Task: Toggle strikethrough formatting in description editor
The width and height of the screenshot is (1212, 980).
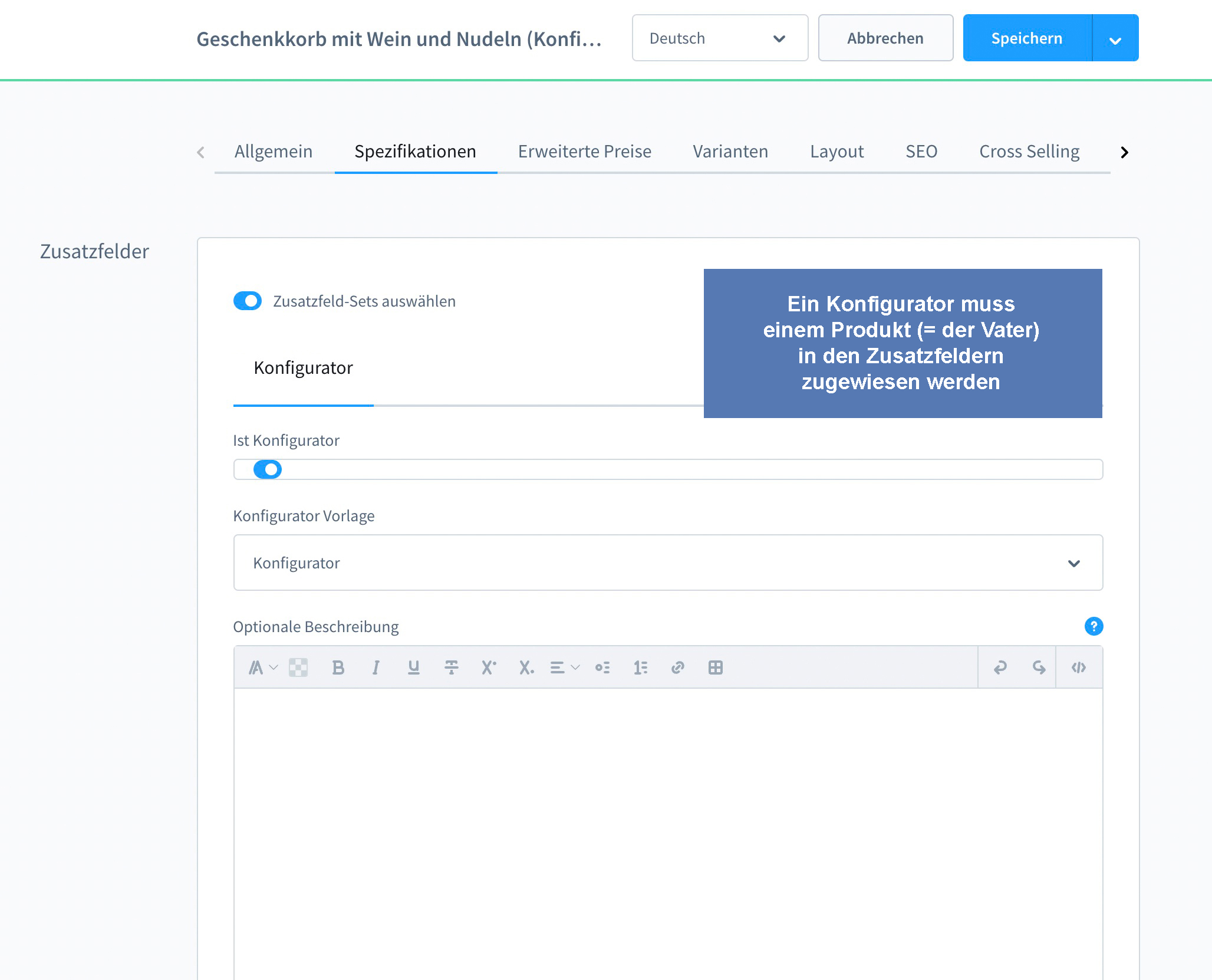Action: [451, 667]
